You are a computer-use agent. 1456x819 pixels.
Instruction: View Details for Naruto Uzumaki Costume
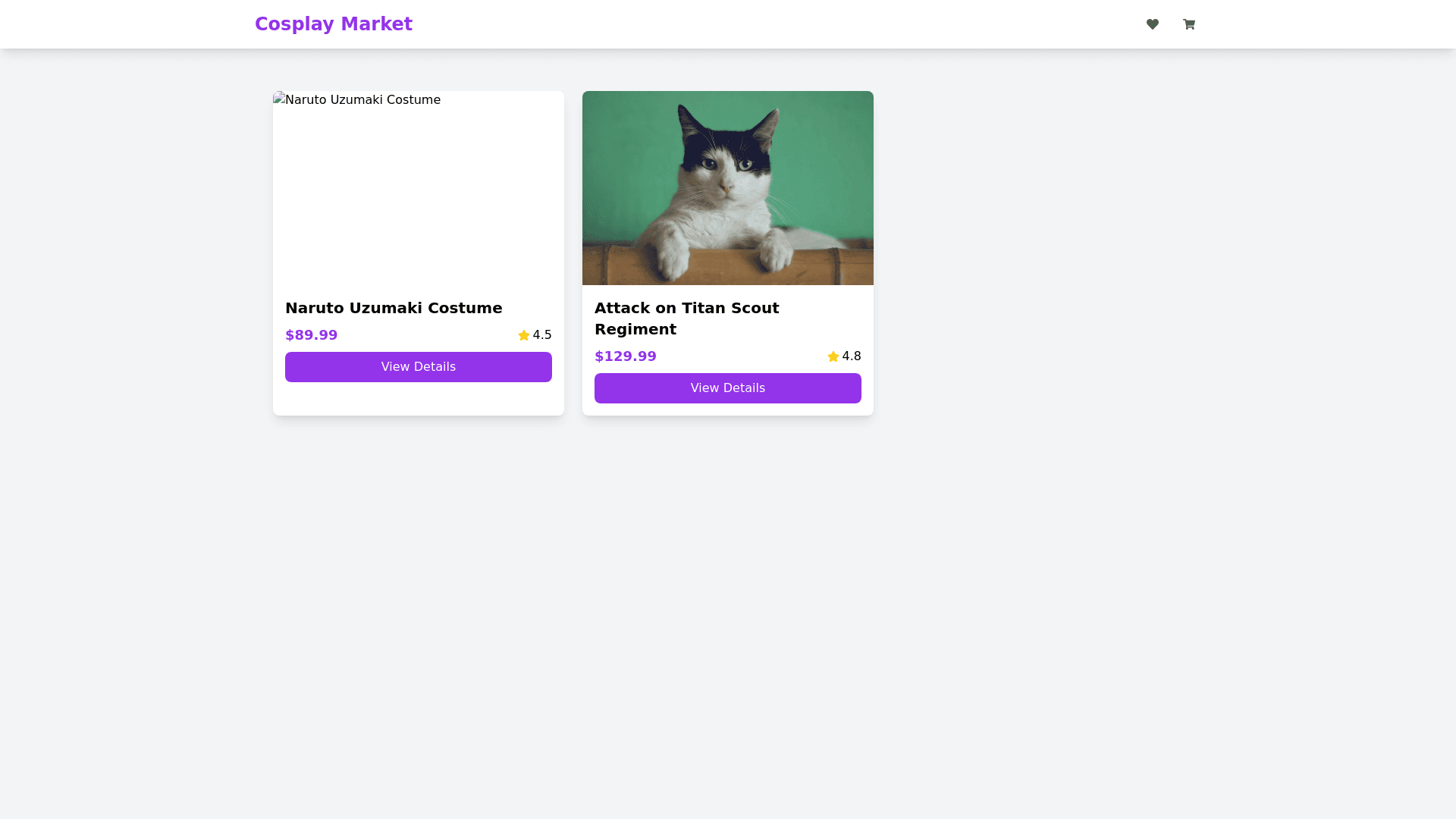point(418,367)
